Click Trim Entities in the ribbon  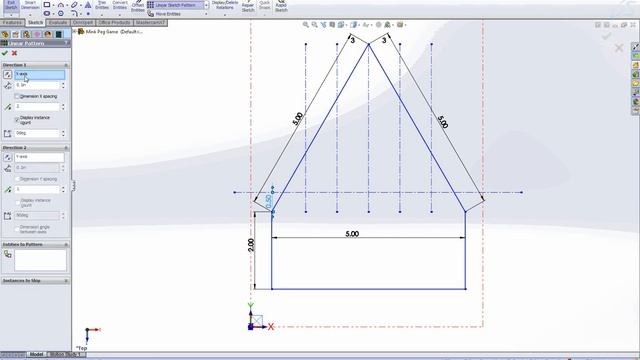tap(102, 6)
